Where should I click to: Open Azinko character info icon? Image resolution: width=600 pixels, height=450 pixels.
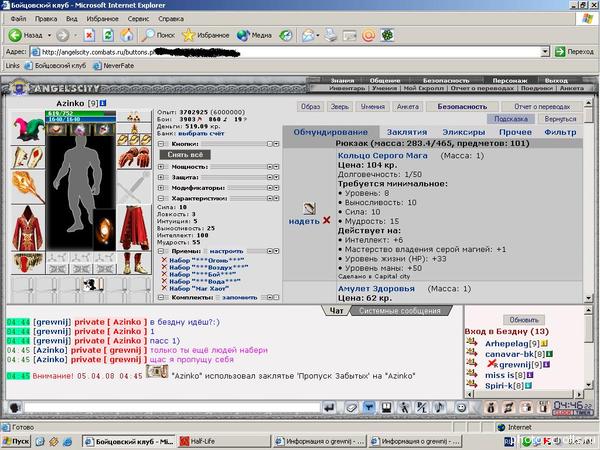point(103,103)
